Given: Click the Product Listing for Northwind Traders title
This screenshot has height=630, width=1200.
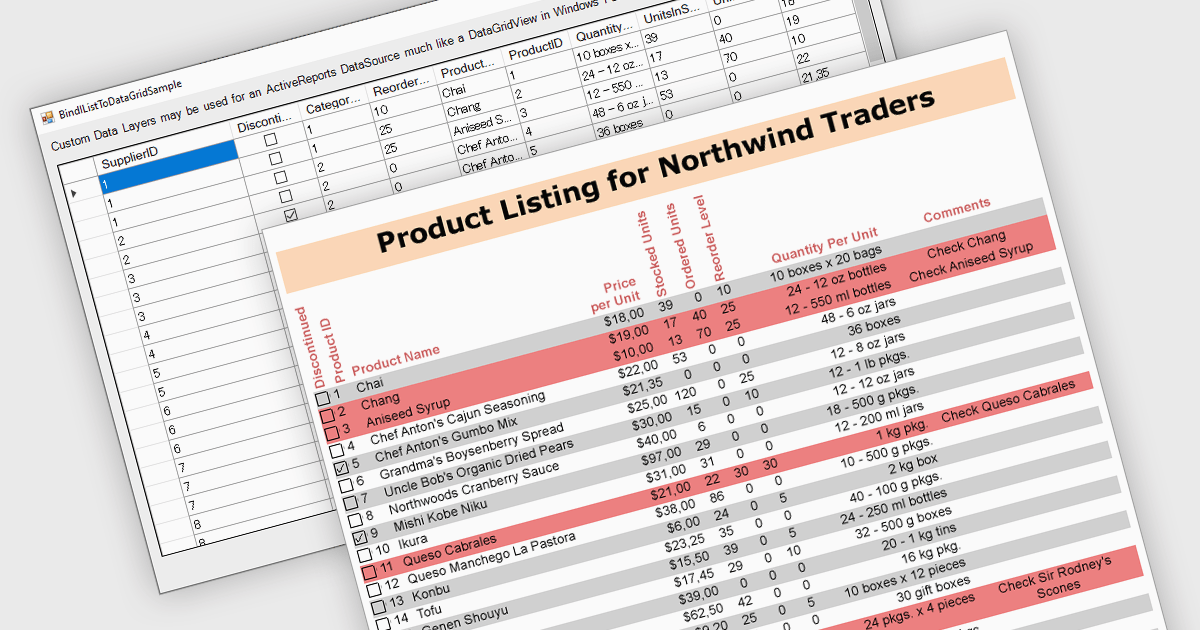Looking at the screenshot, I should tap(655, 172).
